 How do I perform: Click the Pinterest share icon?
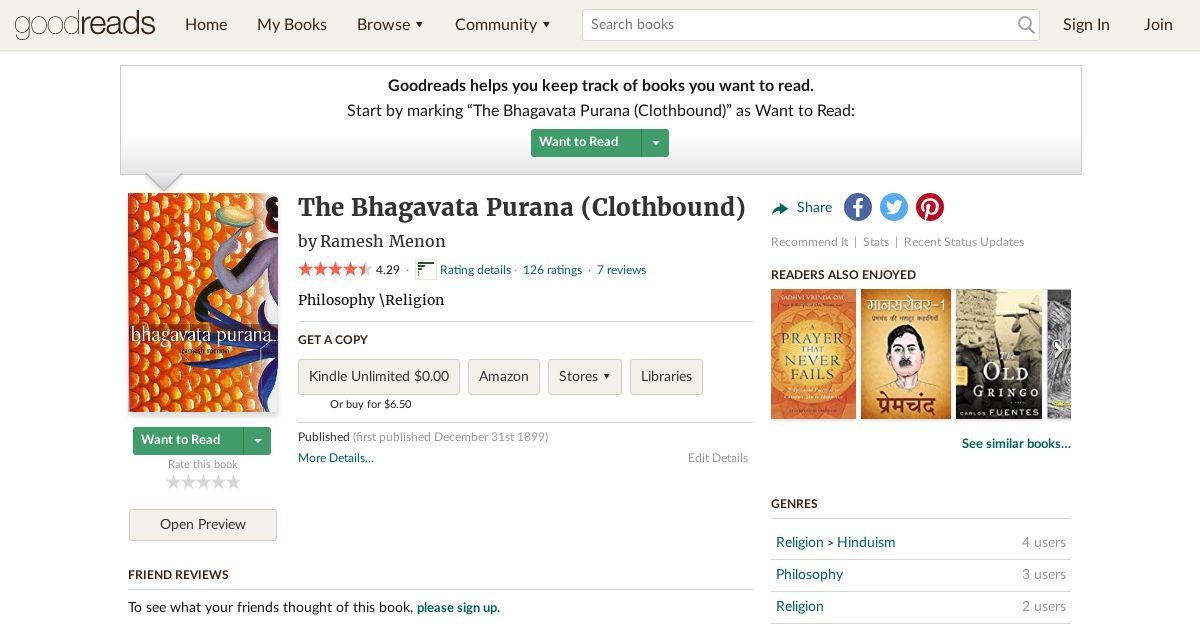click(x=930, y=207)
